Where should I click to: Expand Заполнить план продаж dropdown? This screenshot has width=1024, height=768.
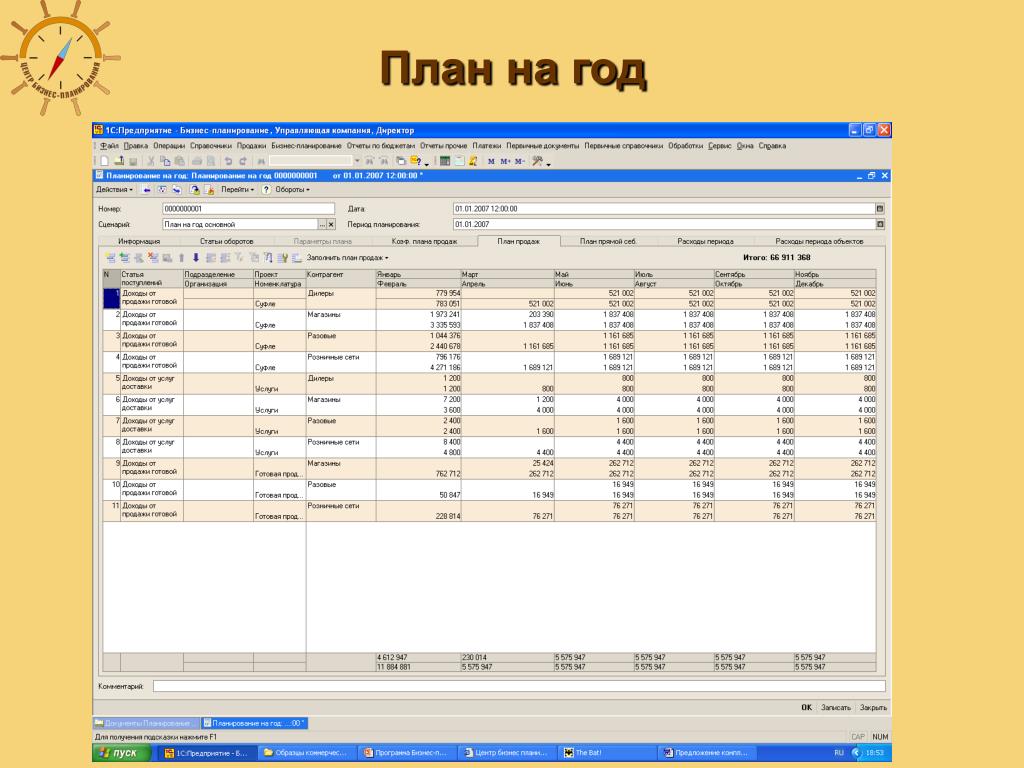point(347,258)
